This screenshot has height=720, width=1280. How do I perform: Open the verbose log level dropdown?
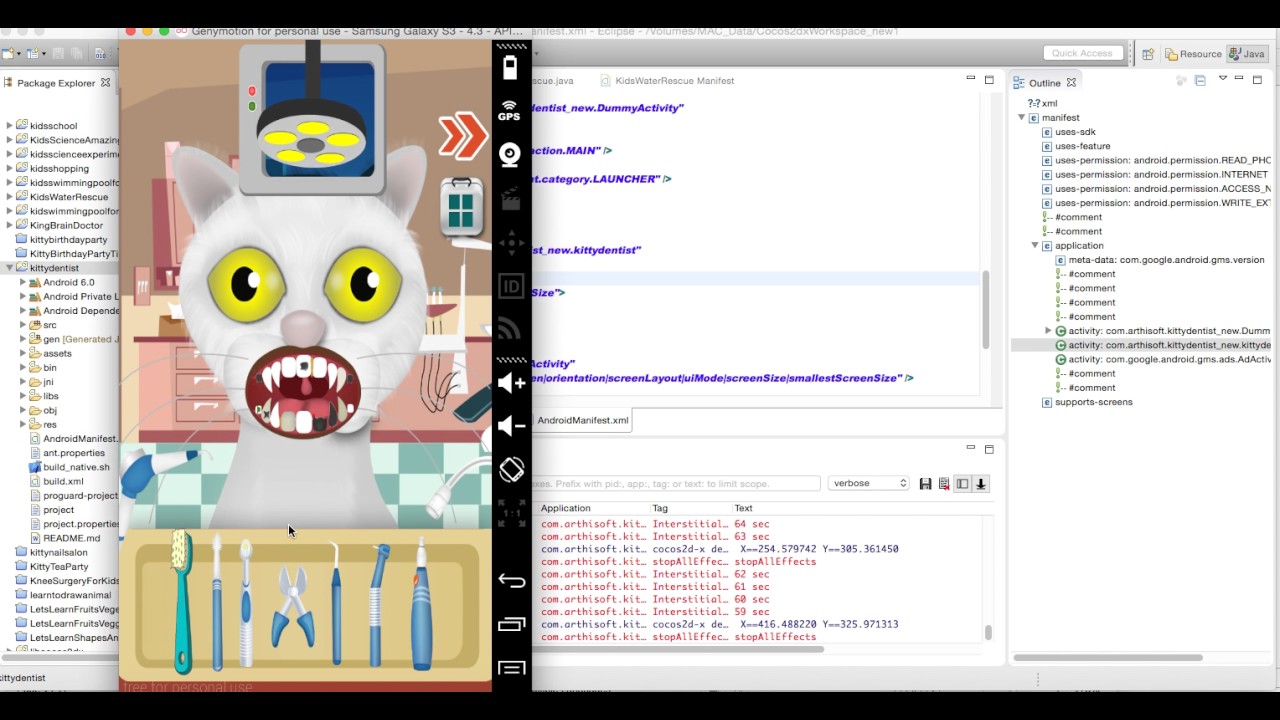point(868,483)
